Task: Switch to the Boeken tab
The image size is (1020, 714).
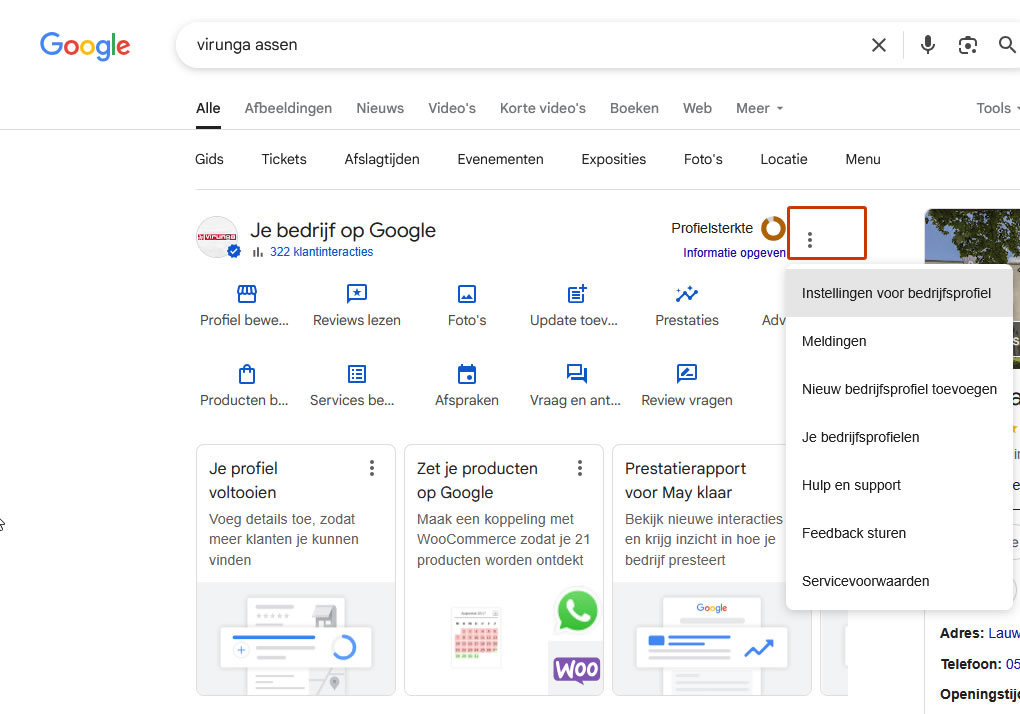Action: click(x=634, y=109)
